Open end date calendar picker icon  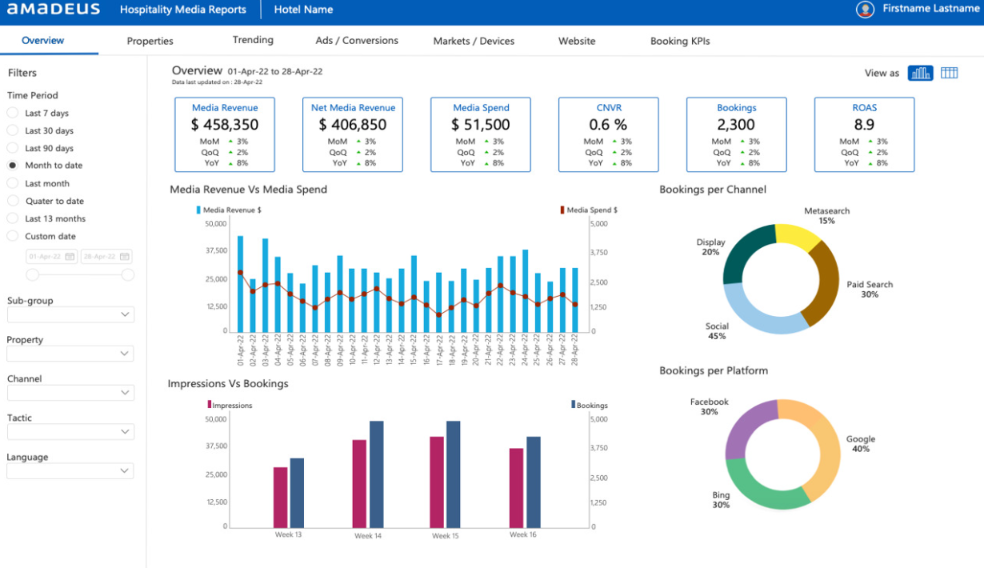click(x=124, y=256)
